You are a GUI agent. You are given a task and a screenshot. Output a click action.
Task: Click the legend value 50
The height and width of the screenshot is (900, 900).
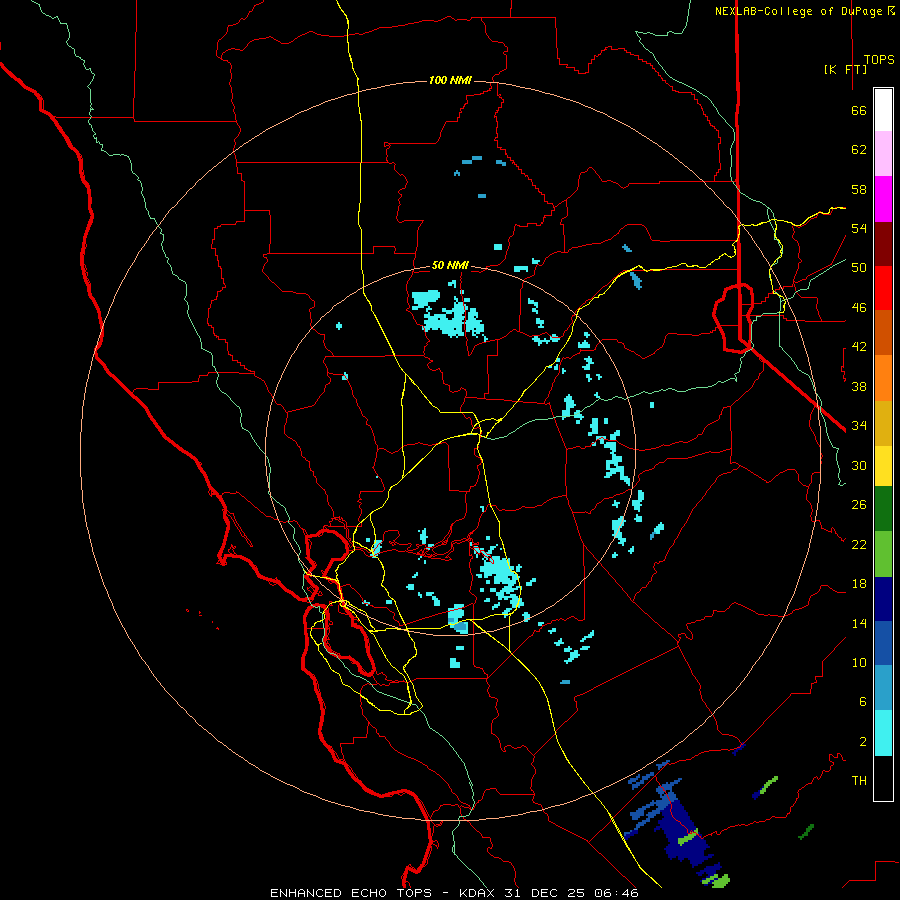[859, 268]
